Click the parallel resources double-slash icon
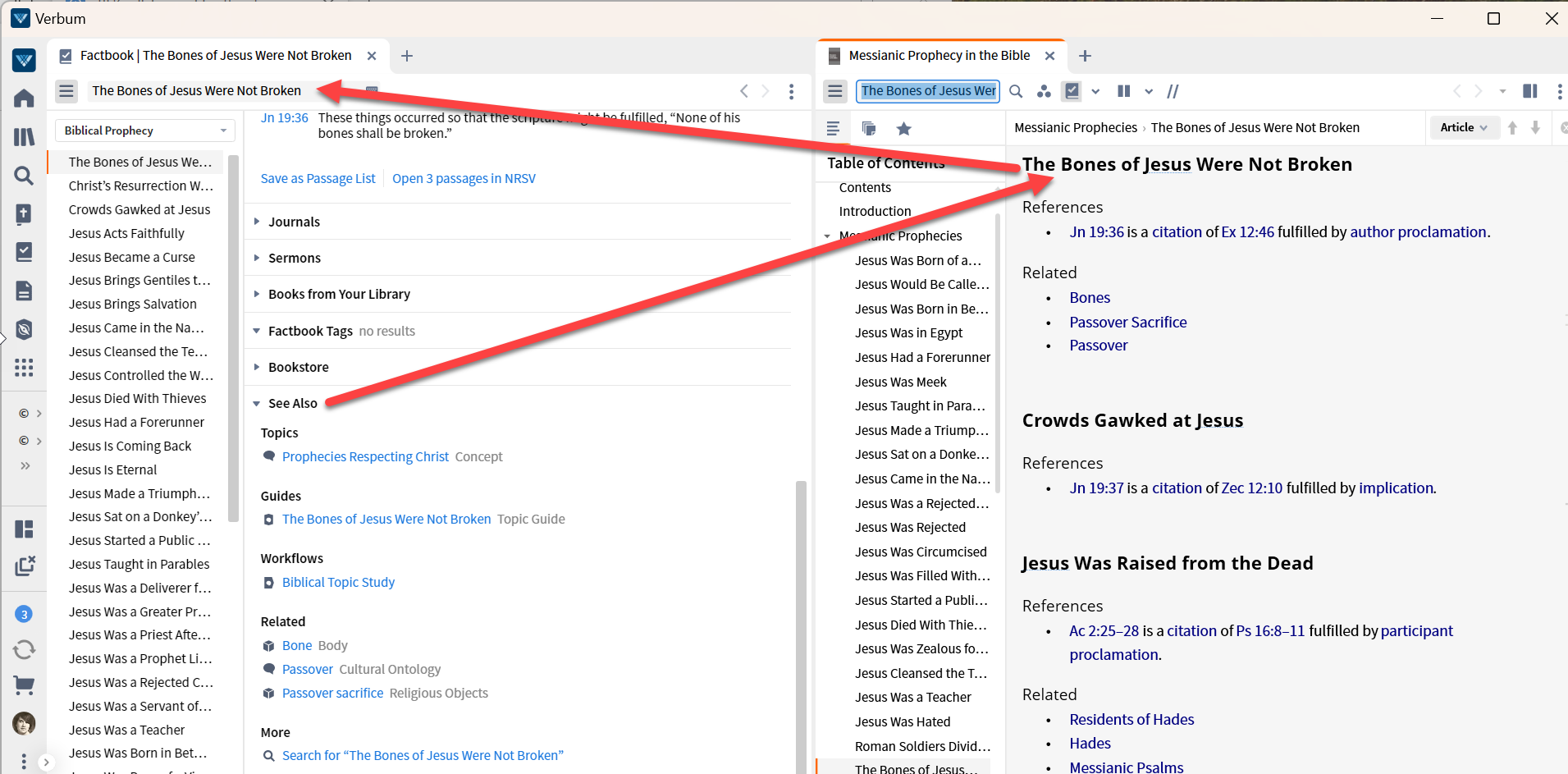The width and height of the screenshot is (1568, 774). pyautogui.click(x=1173, y=91)
